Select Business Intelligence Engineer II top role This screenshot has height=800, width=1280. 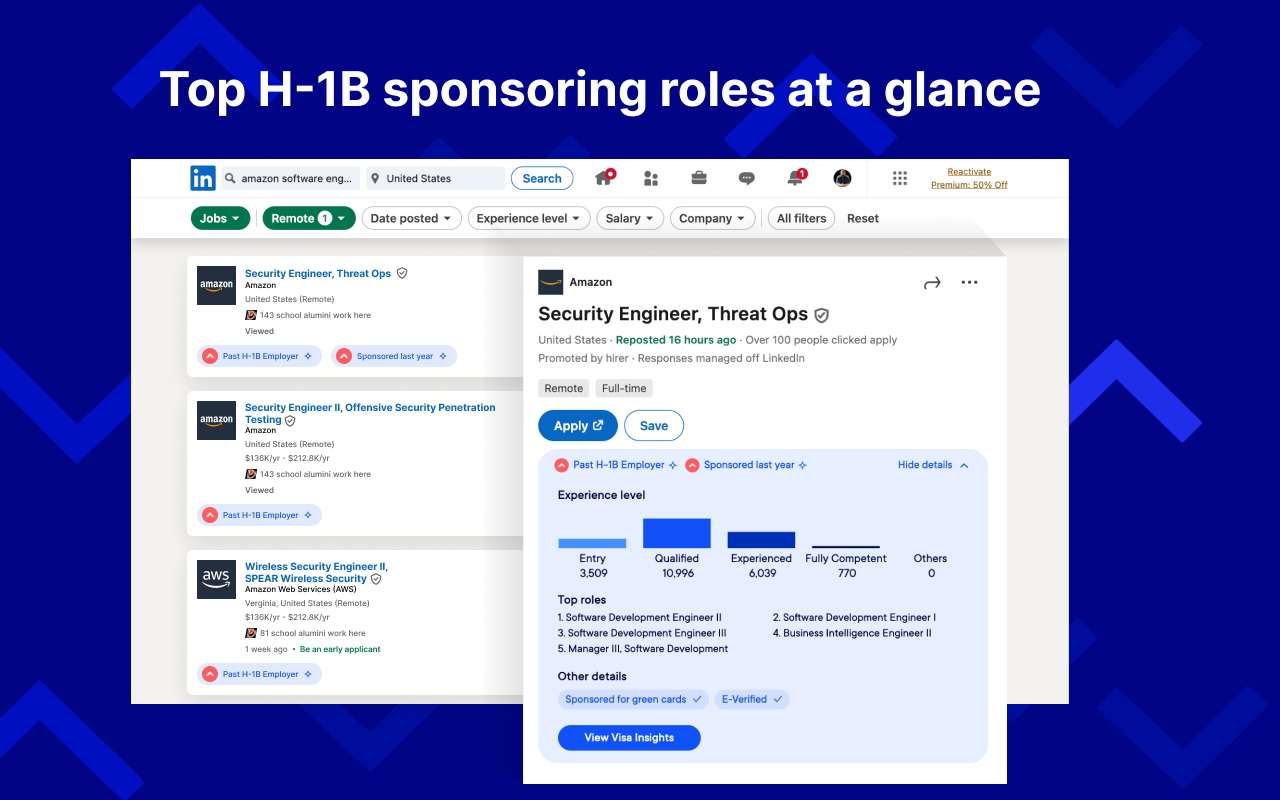(x=852, y=633)
